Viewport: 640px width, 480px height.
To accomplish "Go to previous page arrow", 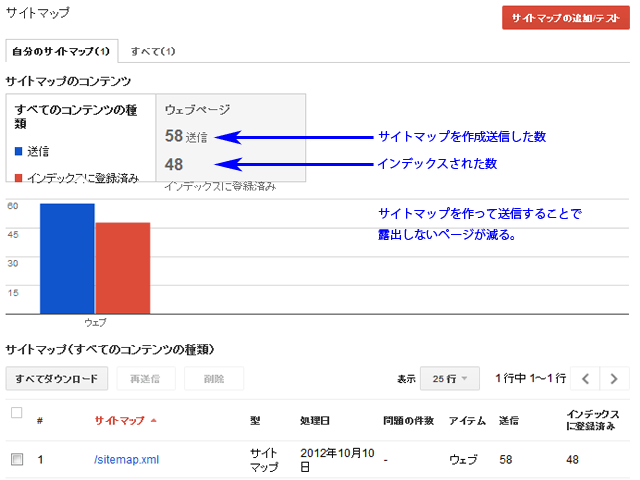I will pos(585,379).
